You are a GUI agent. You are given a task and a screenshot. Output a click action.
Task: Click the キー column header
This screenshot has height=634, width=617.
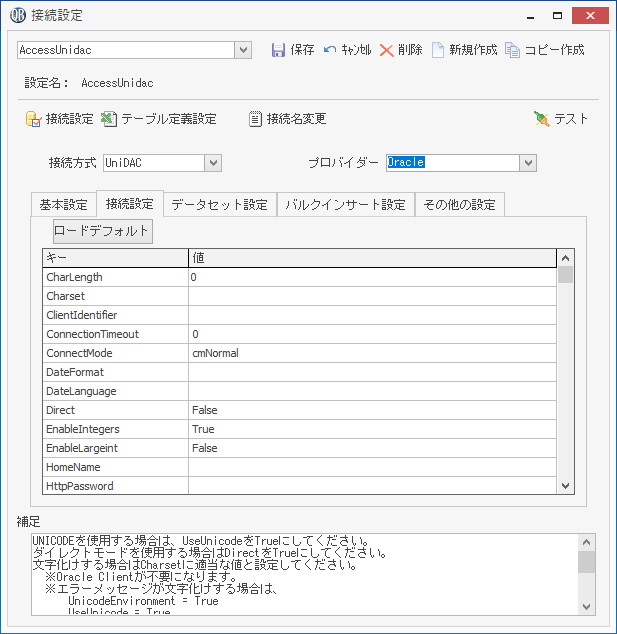coord(116,258)
